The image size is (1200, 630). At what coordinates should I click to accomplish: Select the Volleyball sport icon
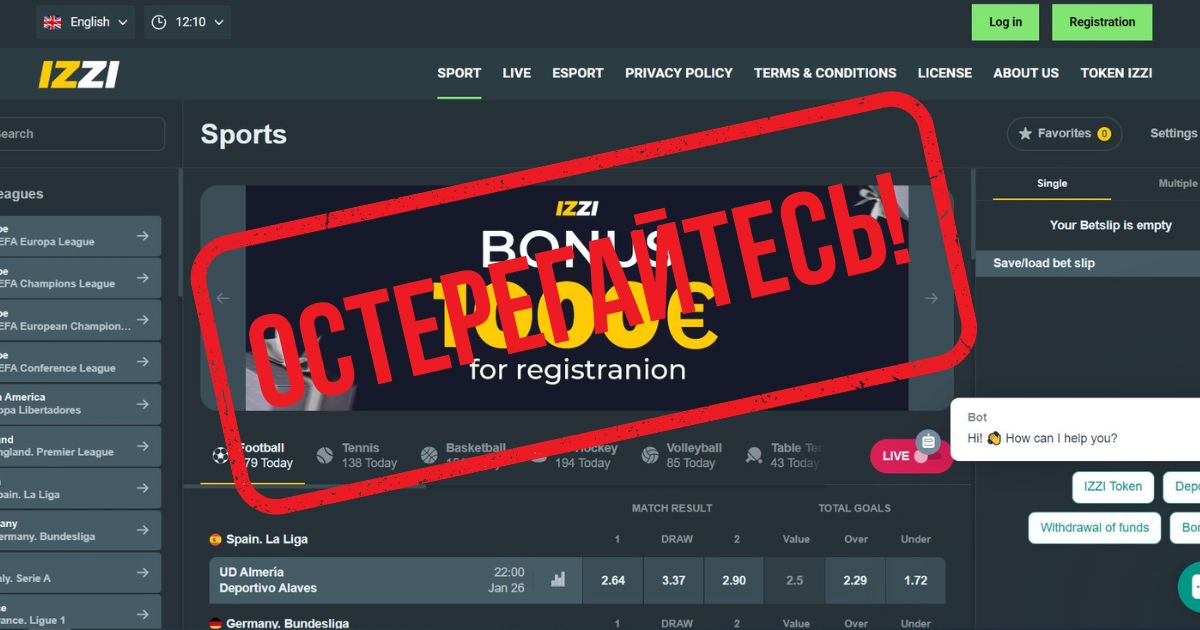pyautogui.click(x=650, y=455)
